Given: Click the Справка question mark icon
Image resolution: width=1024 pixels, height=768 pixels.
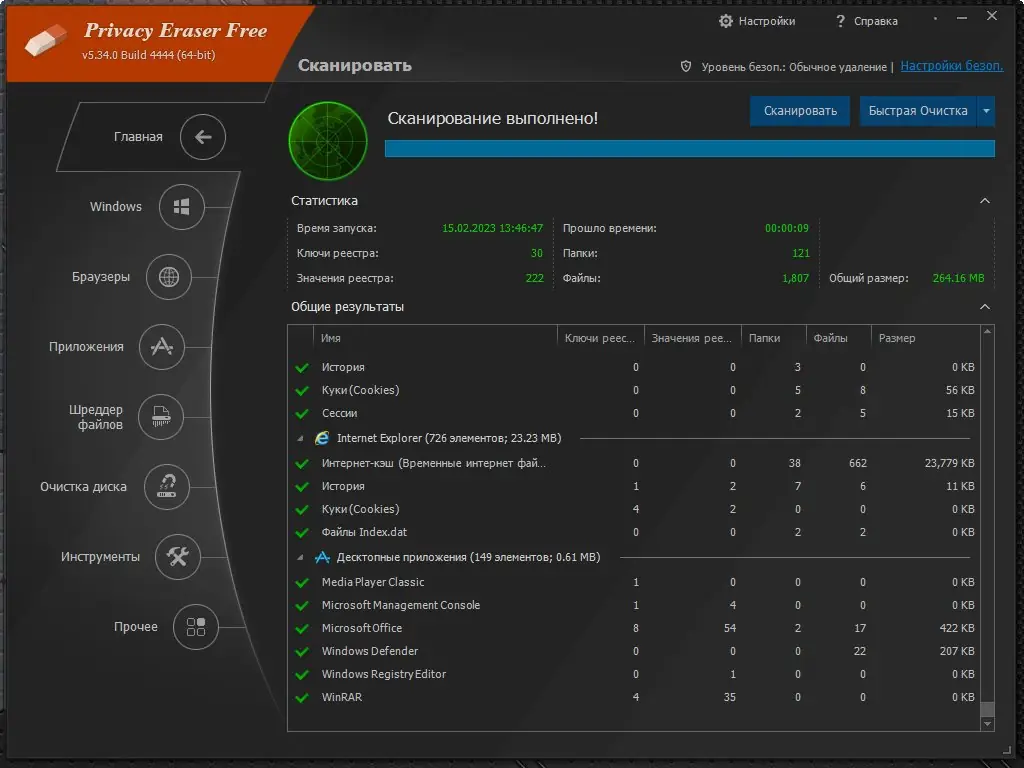Looking at the screenshot, I should [840, 22].
